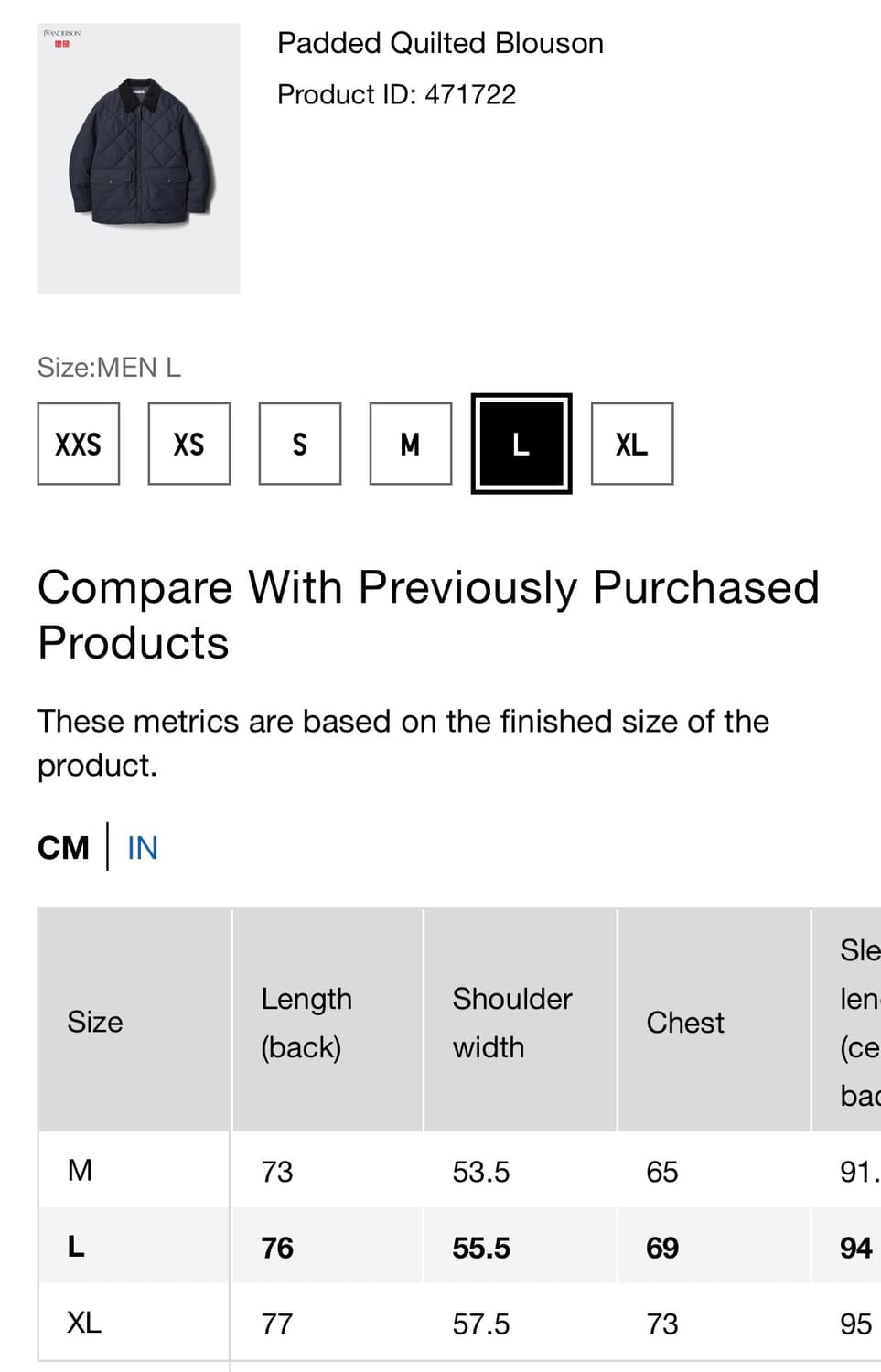Screen dimensions: 881x1372
Task: Open the Padded Quilted Blouson product thumbnail
Action: [x=138, y=158]
